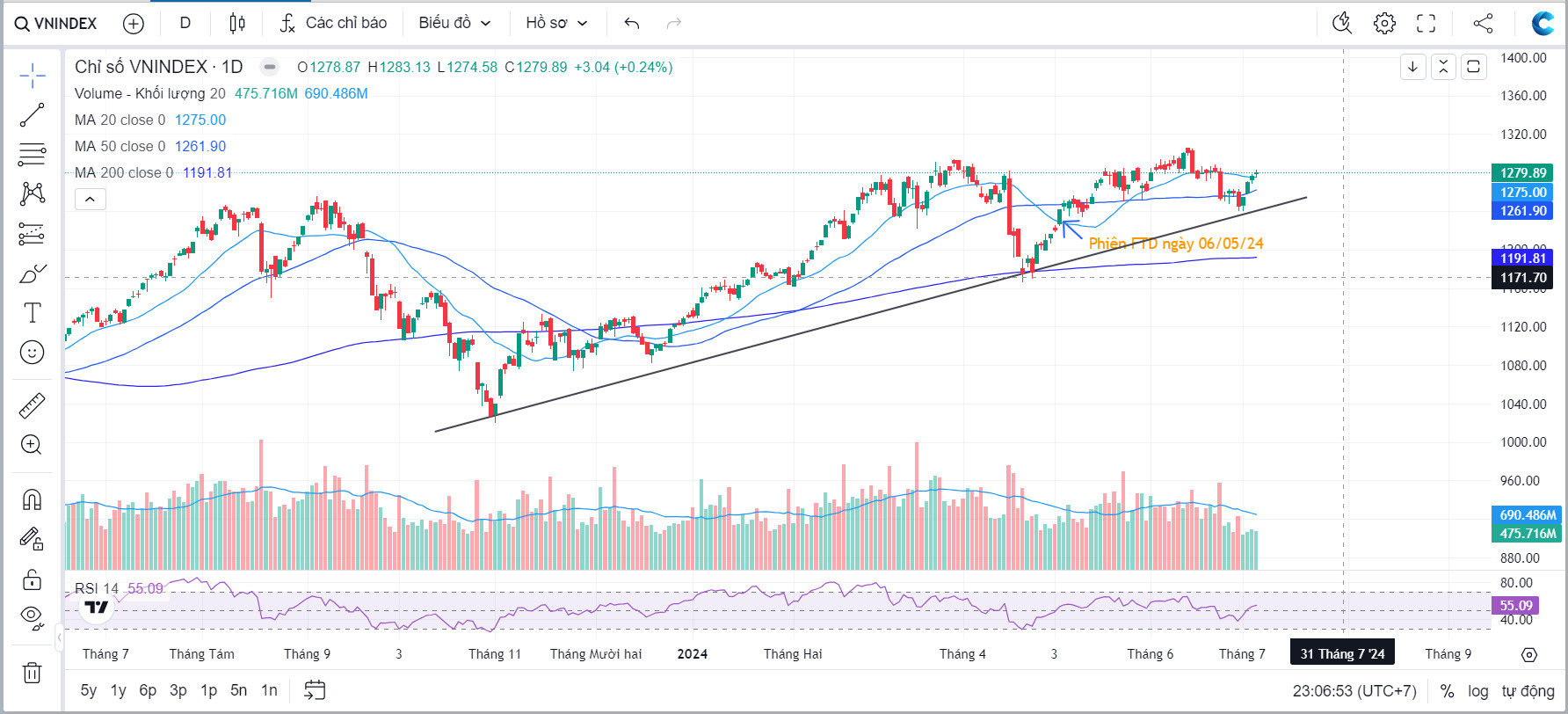The image size is (1568, 714).
Task: Click the blue 1275.00 MA20 price label
Action: pos(1522,192)
